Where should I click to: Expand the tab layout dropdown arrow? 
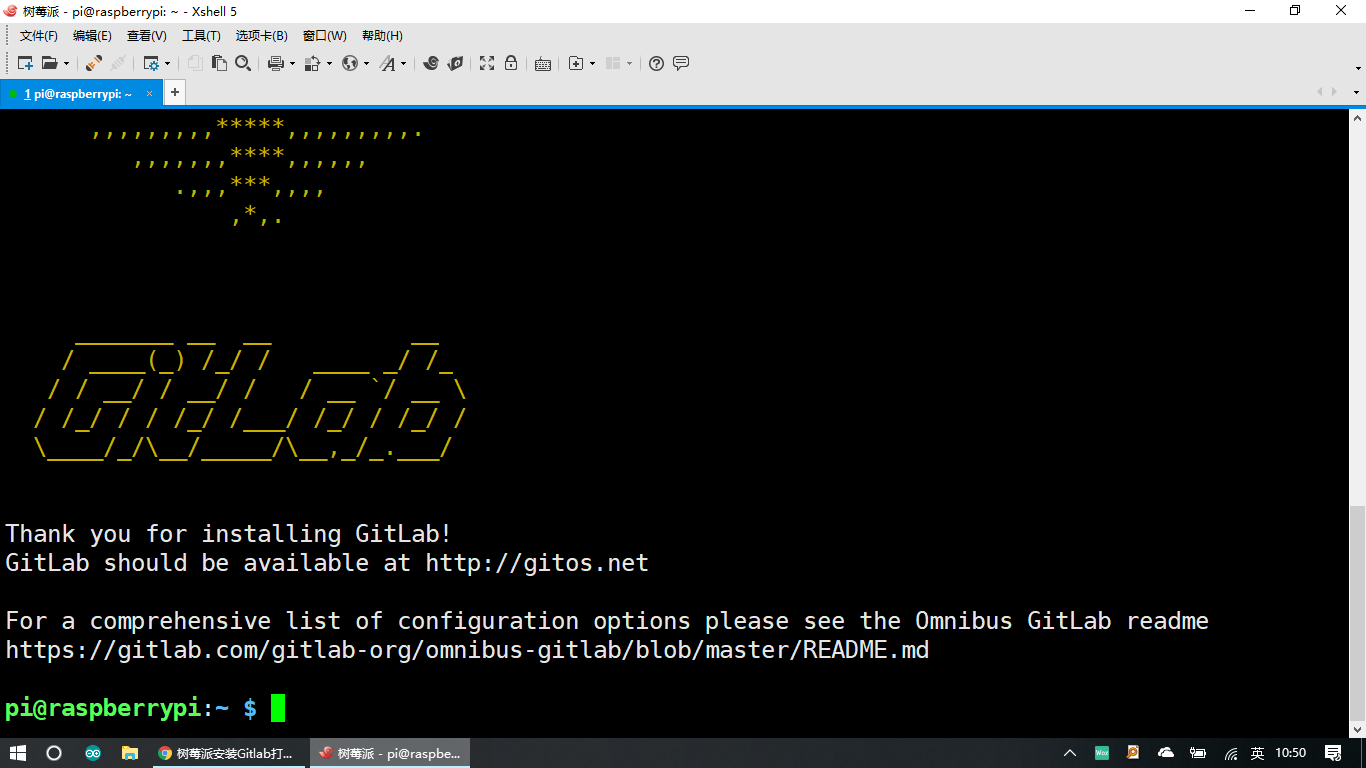pos(629,63)
